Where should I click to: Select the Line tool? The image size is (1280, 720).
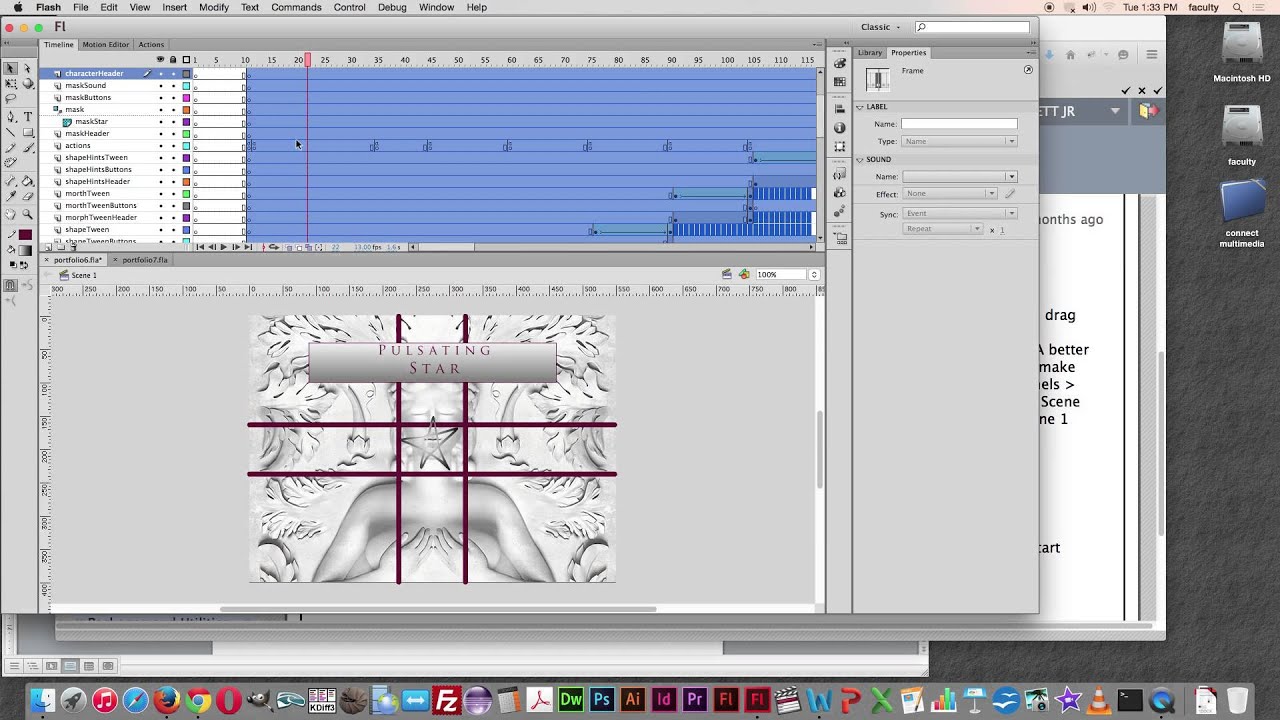pos(11,132)
